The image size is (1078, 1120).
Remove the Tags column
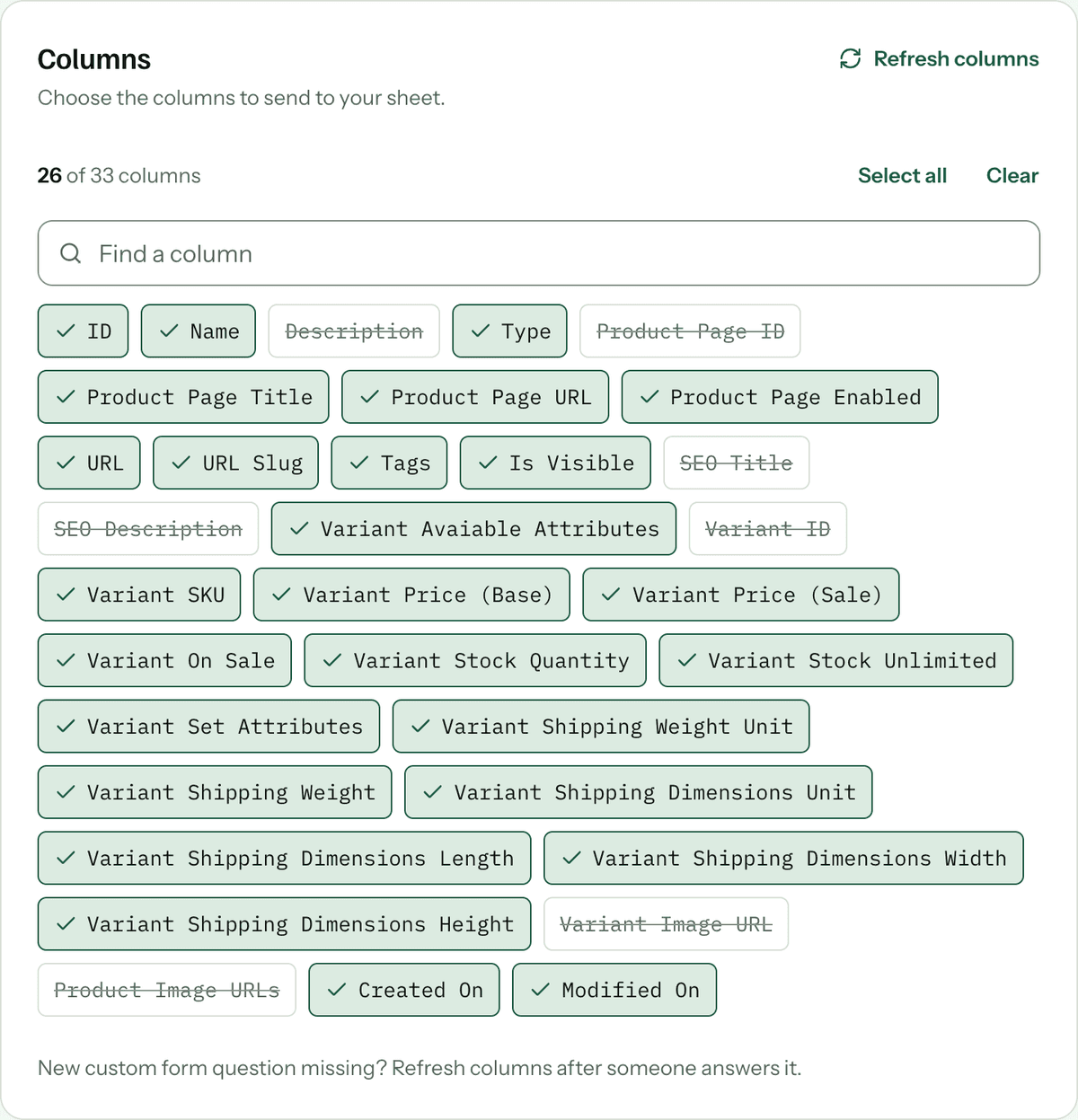(x=389, y=463)
